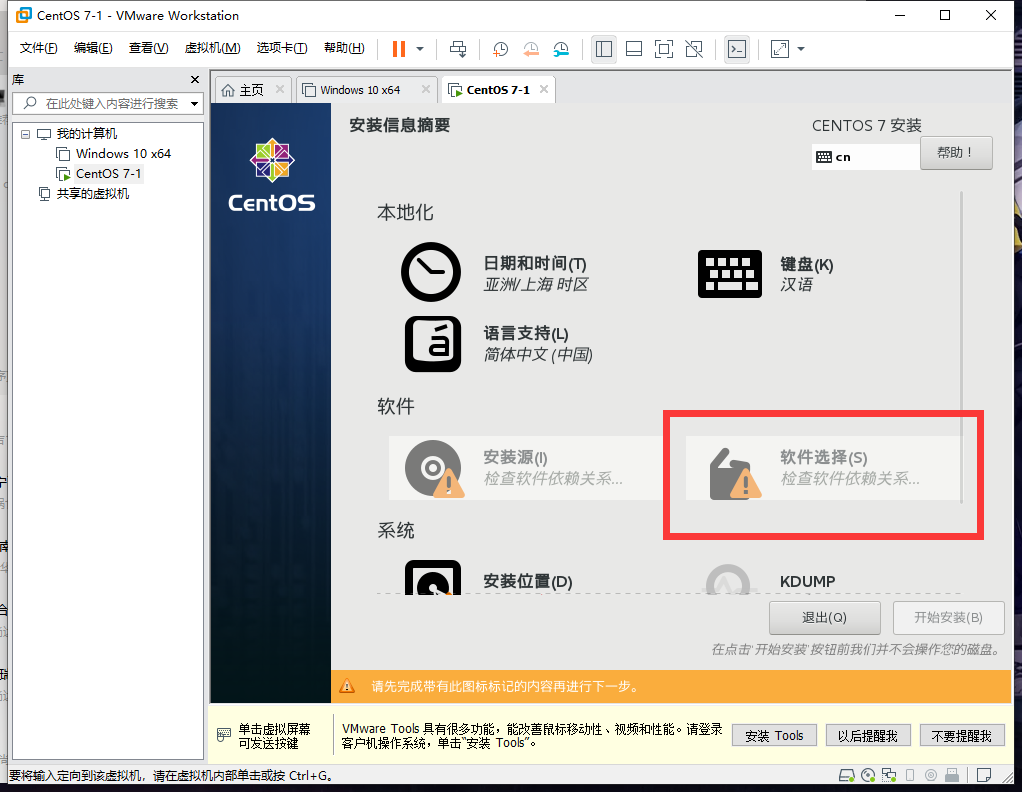The image size is (1022, 792).
Task: Click the 退出(Q) button
Action: pos(825,617)
